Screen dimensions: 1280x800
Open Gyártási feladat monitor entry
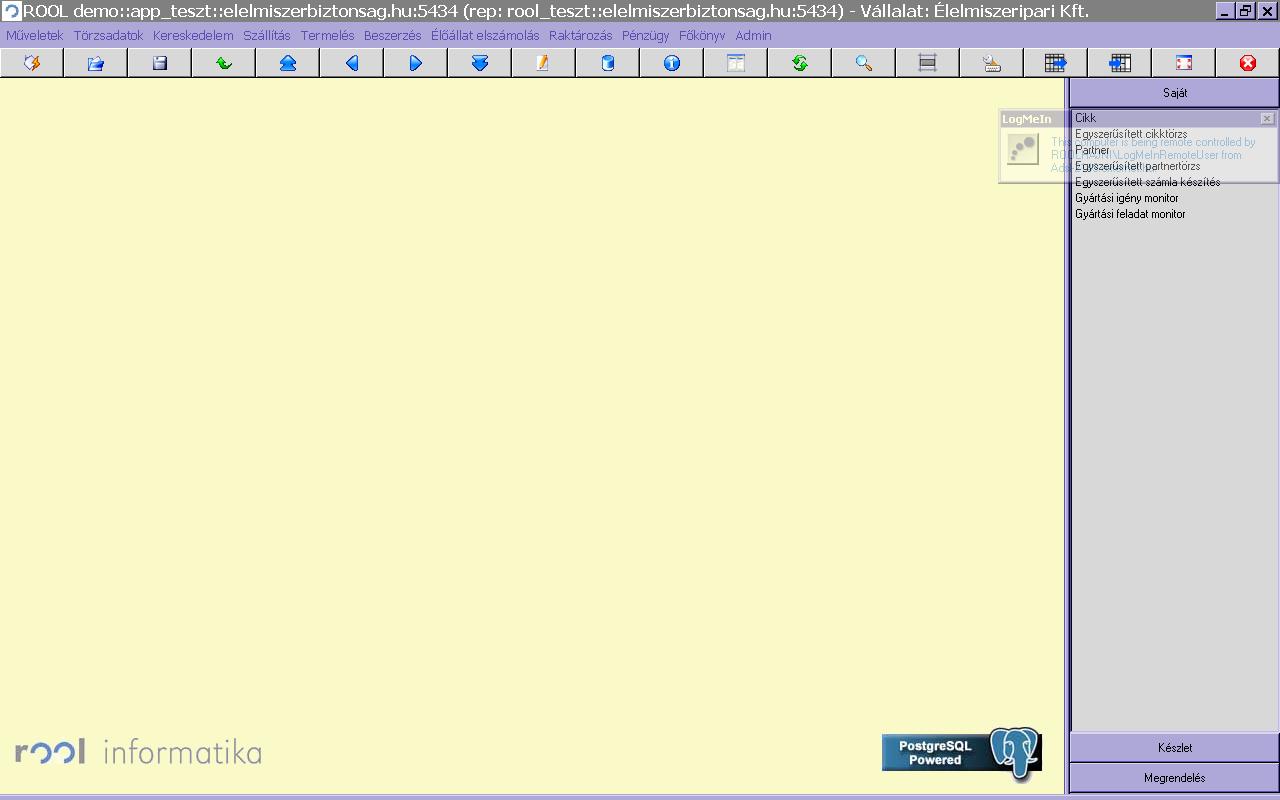click(x=1130, y=214)
